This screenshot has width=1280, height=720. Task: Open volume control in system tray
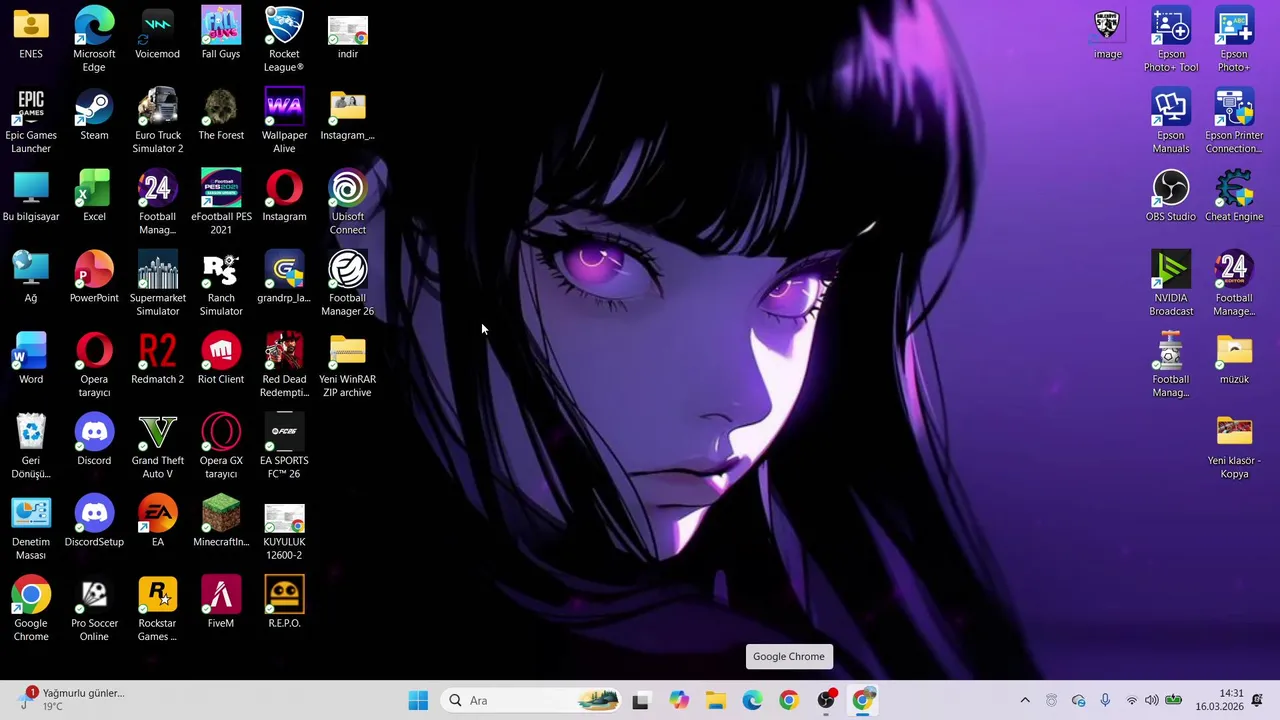click(1152, 700)
